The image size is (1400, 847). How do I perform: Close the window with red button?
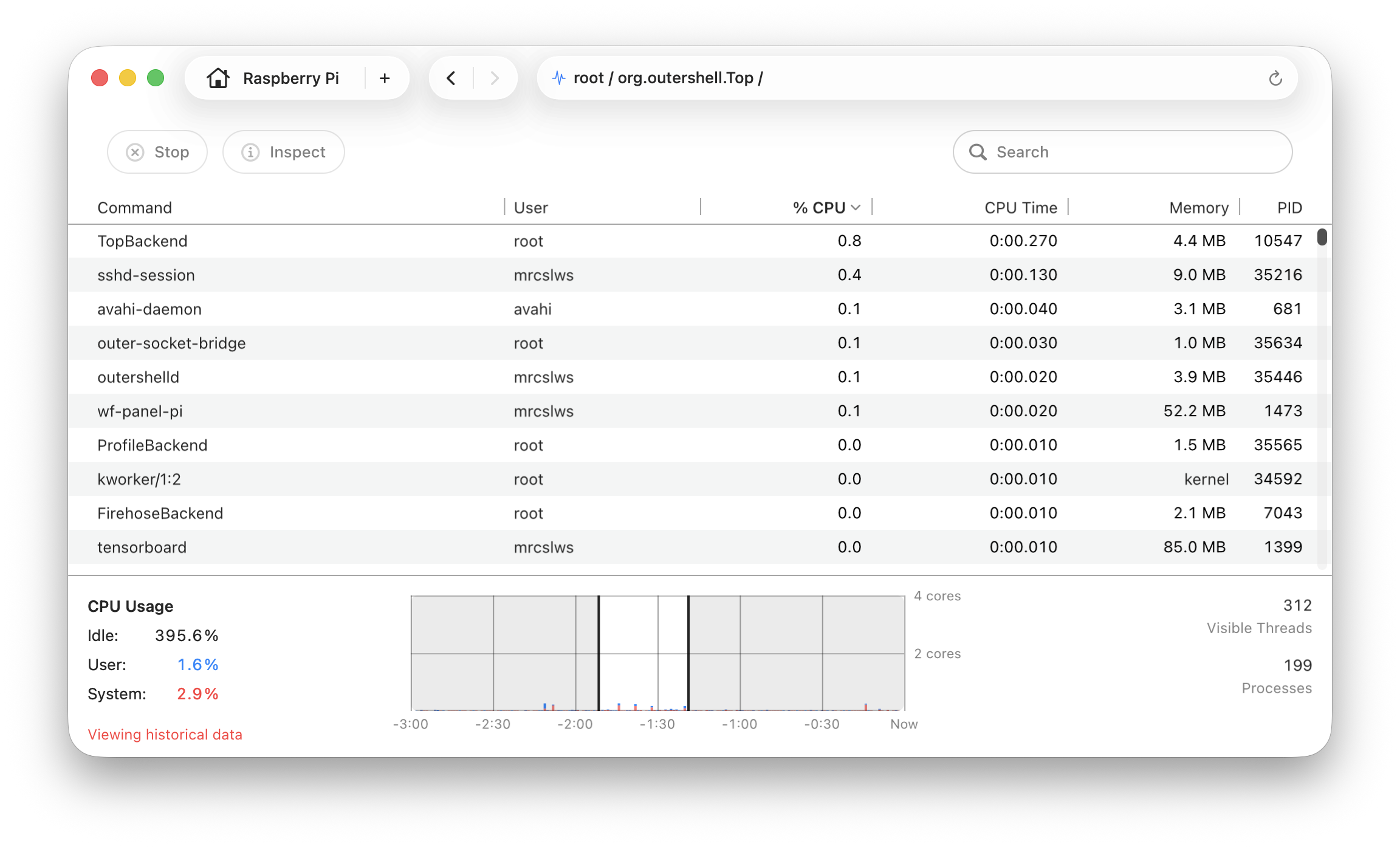[x=100, y=78]
